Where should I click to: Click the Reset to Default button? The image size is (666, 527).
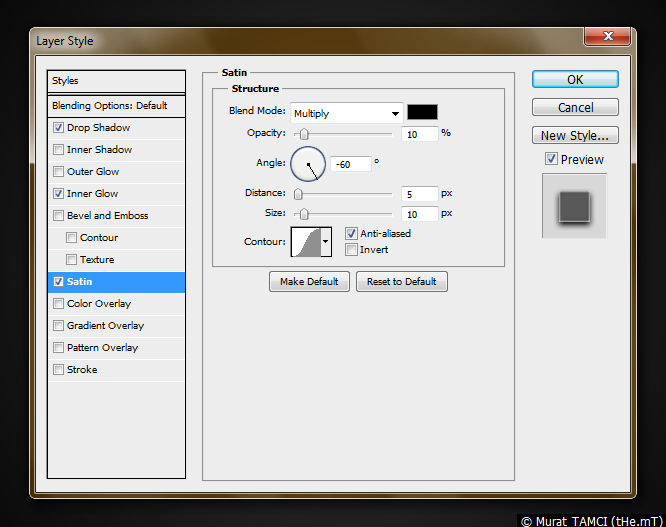pyautogui.click(x=401, y=282)
